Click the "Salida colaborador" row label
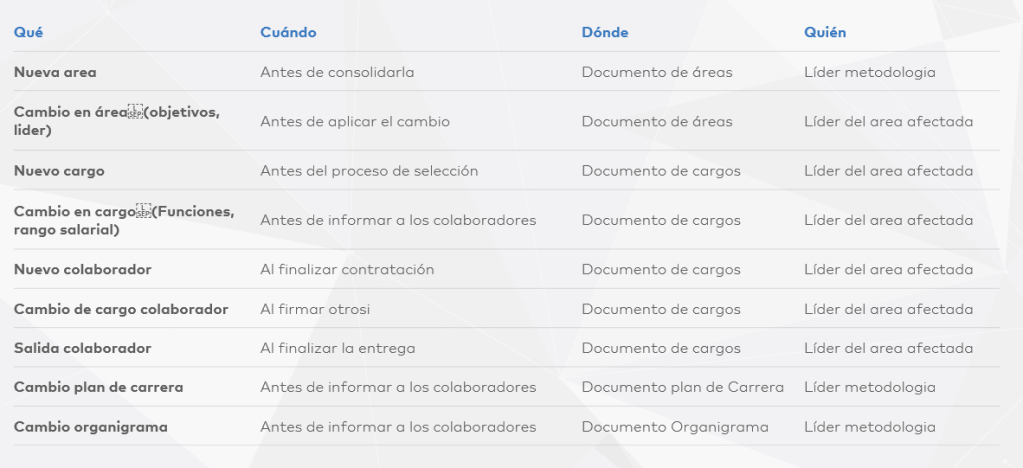 coord(82,348)
